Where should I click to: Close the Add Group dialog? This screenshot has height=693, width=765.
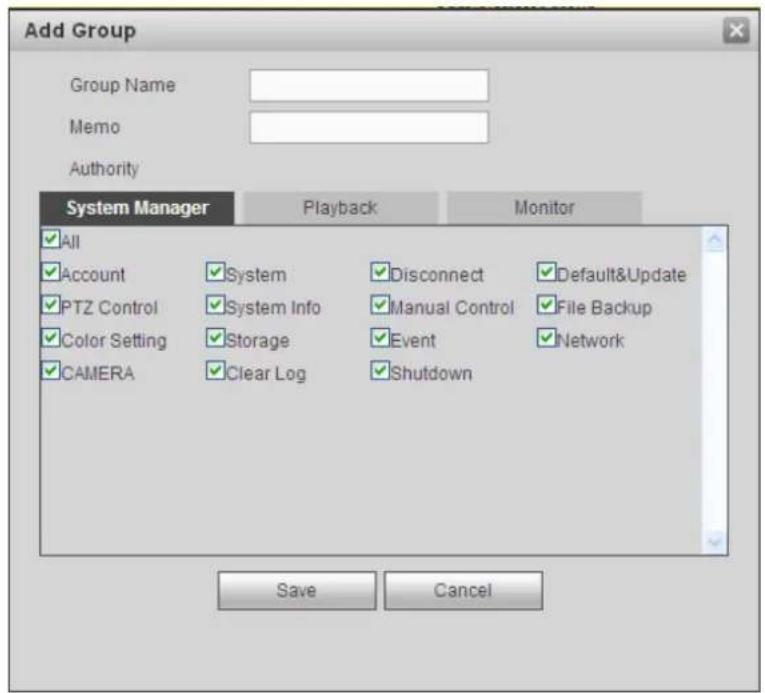tap(736, 31)
